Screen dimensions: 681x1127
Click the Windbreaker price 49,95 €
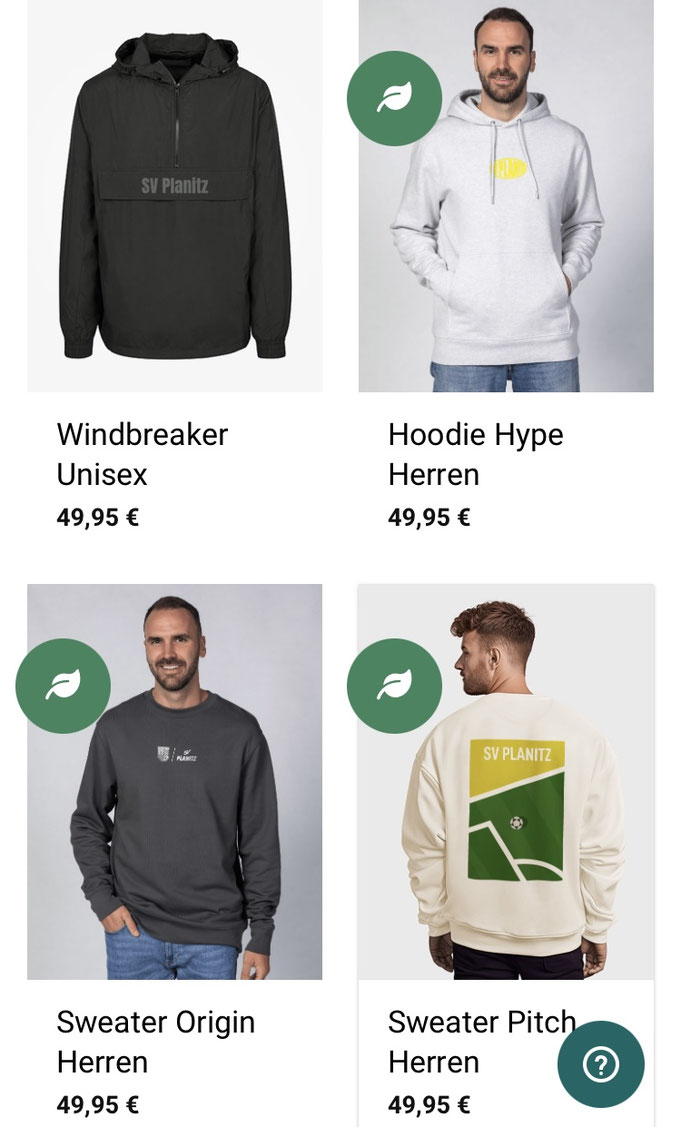98,518
